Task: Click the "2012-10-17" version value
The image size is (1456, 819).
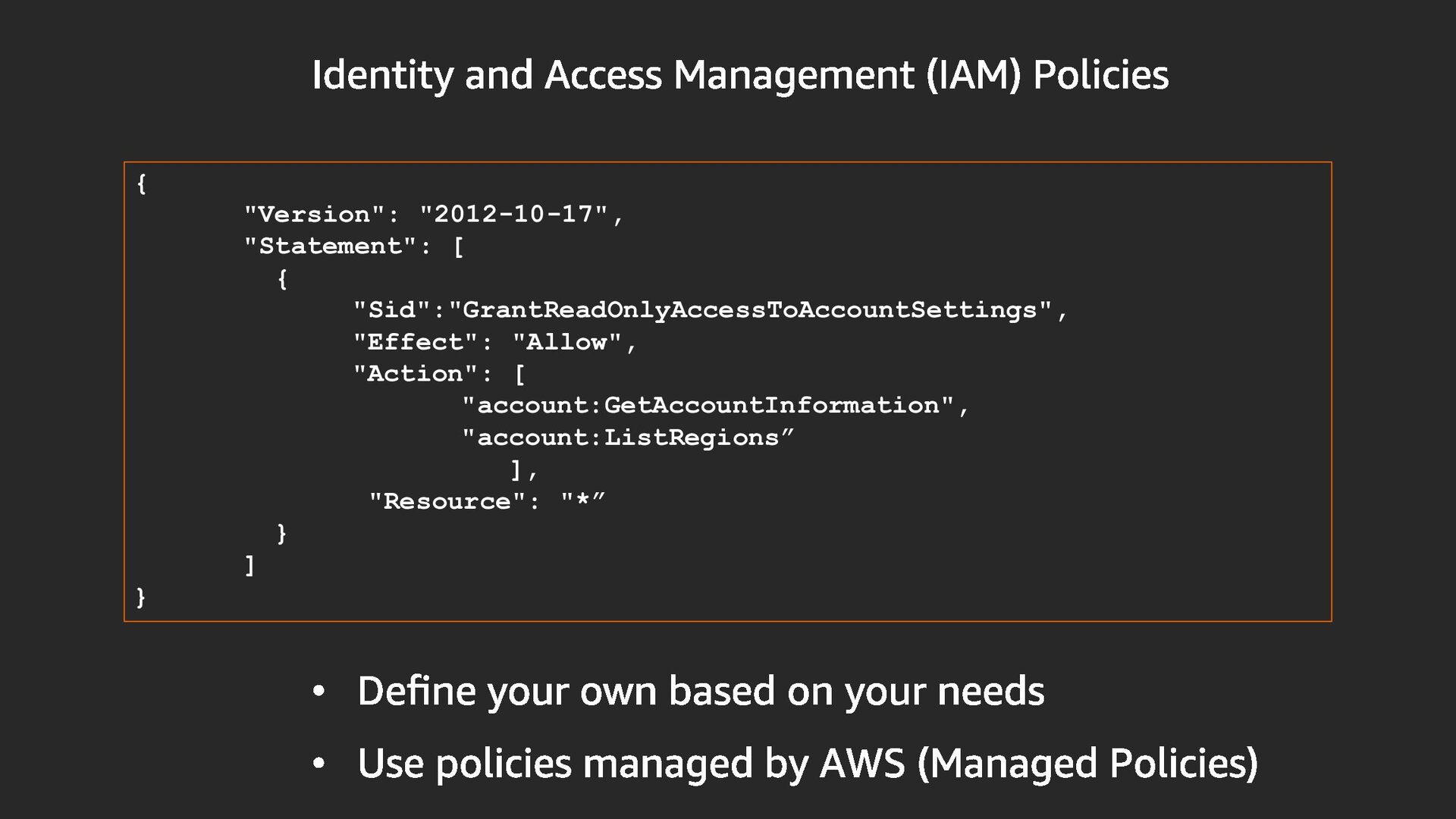Action: pyautogui.click(x=514, y=215)
